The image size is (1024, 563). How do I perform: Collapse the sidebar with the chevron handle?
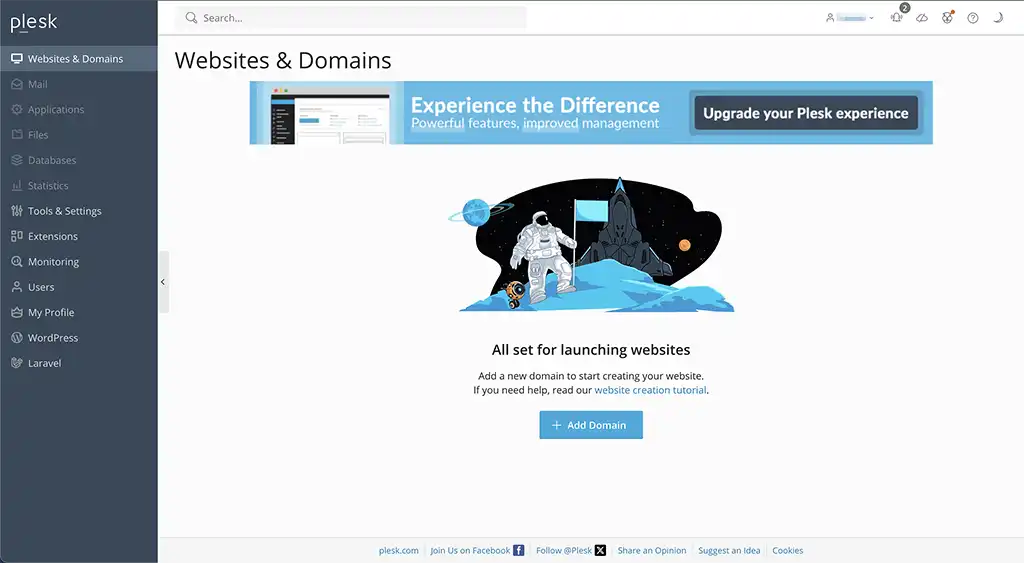[163, 282]
